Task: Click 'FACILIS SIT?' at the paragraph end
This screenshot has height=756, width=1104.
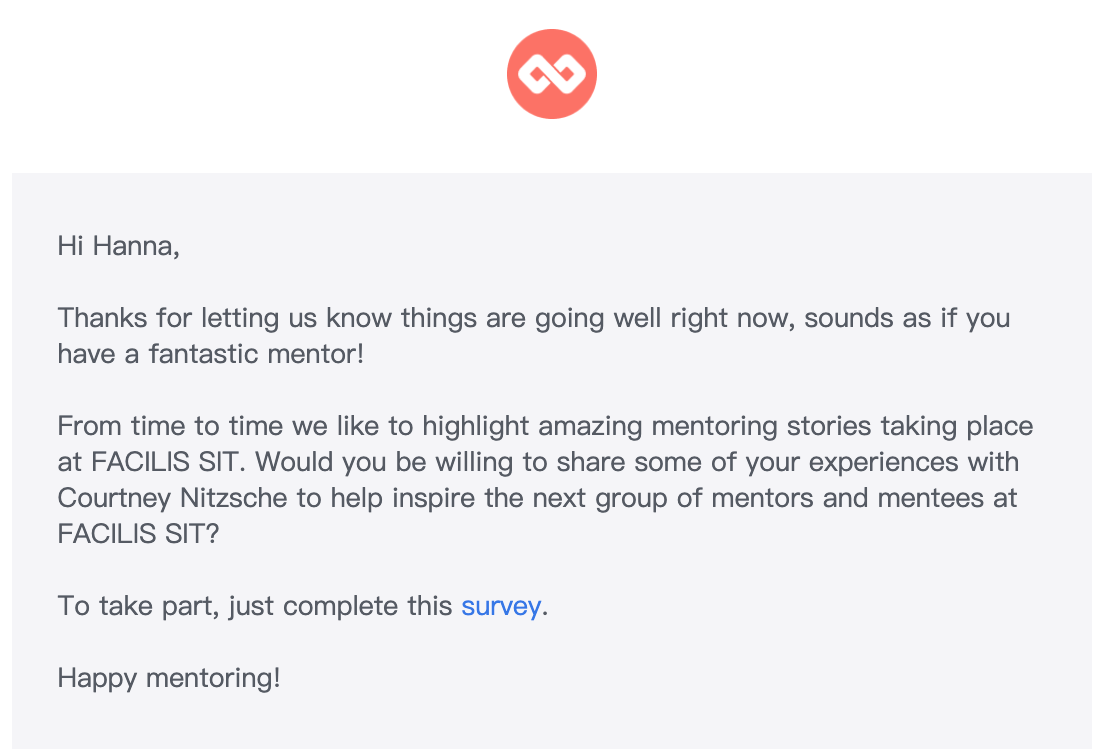Action: coord(138,534)
